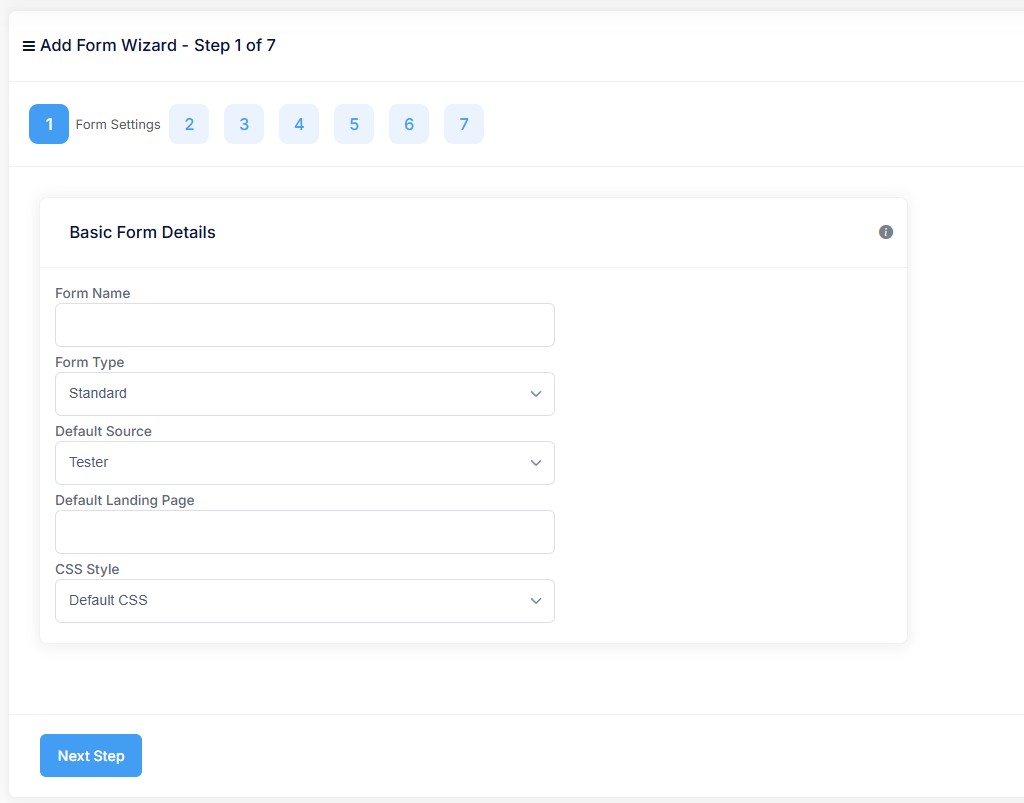The image size is (1024, 803).
Task: Open the Form Type dropdown showing Standard
Action: pyautogui.click(x=305, y=394)
